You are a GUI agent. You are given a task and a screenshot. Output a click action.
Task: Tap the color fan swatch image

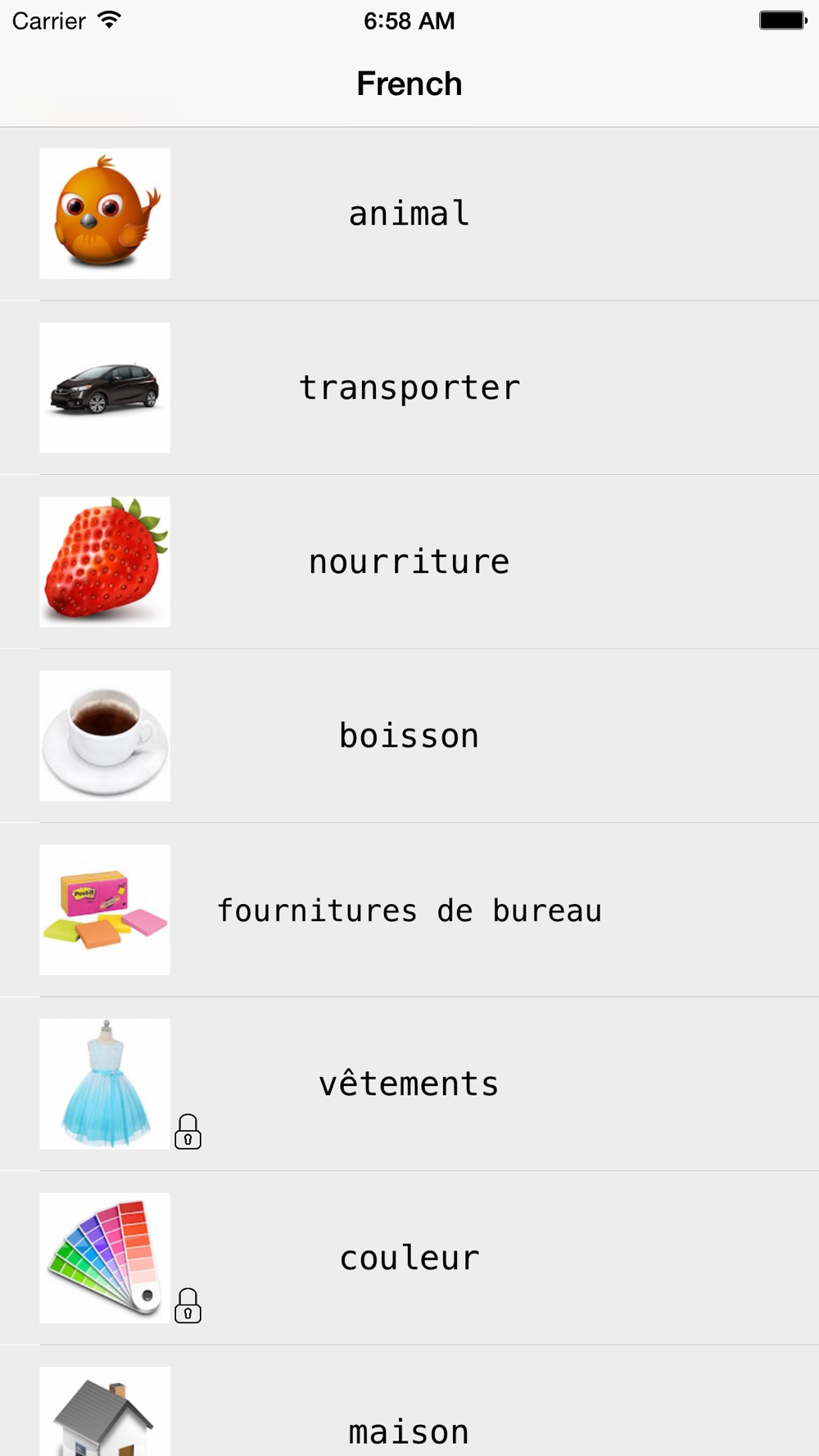click(105, 1258)
